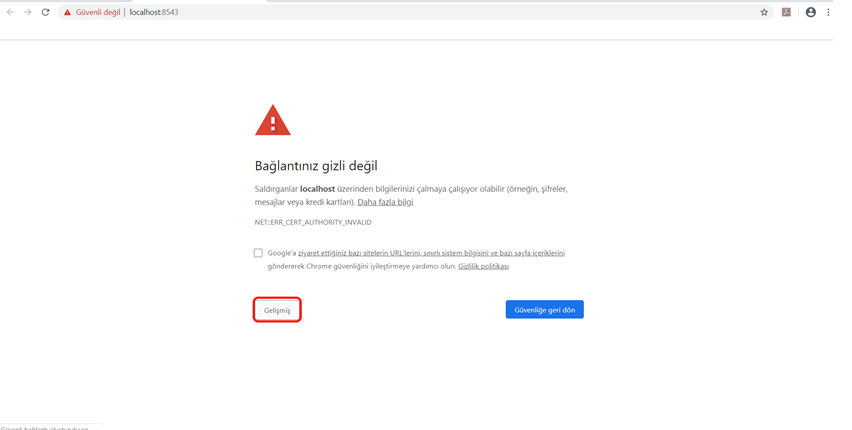Click the red security warning icon in address bar

coord(67,12)
